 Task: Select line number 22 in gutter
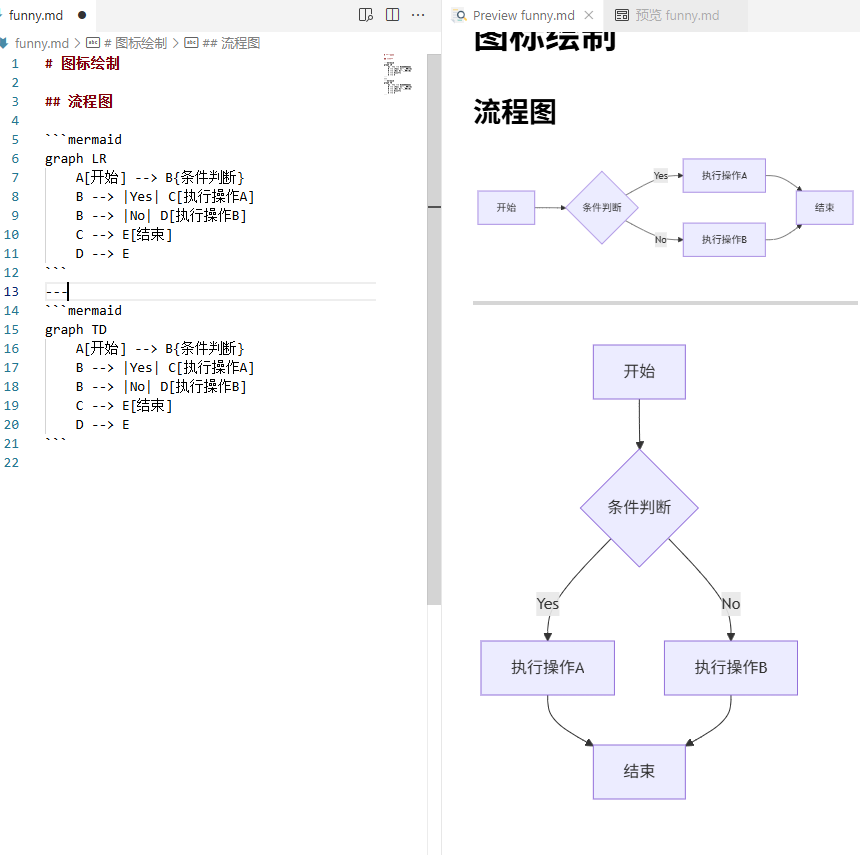(12, 463)
